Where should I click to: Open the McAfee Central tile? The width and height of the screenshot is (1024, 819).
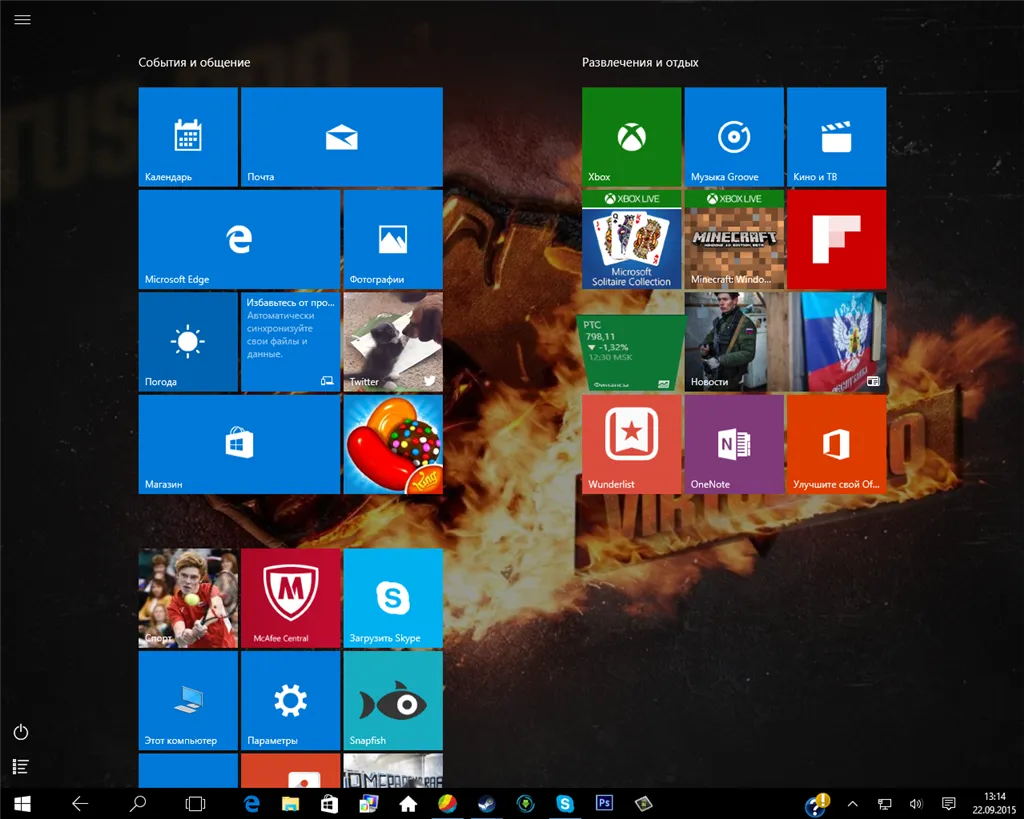291,598
